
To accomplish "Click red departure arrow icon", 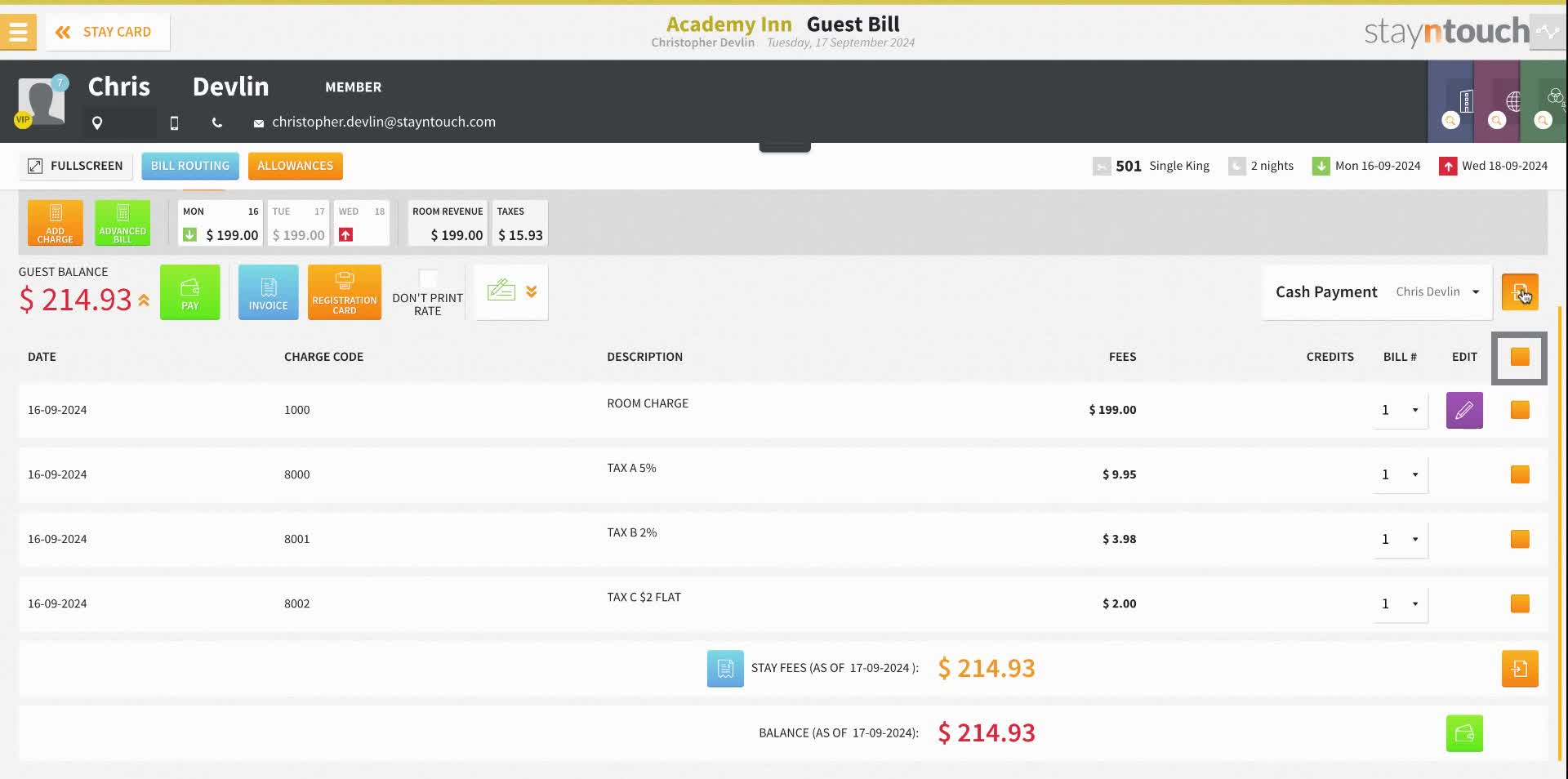I will (x=1448, y=167).
